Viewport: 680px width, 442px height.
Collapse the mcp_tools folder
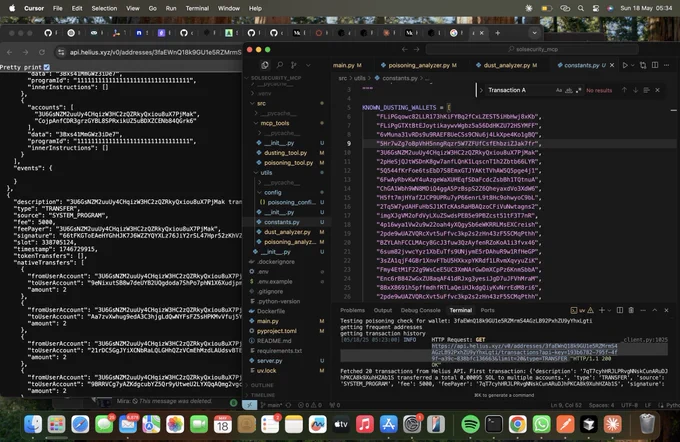(275, 123)
